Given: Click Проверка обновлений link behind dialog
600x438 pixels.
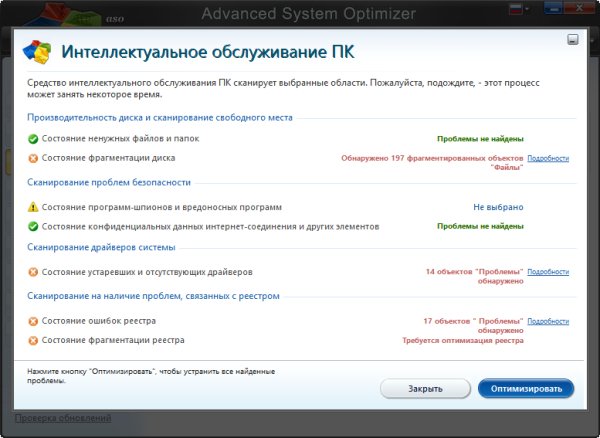Looking at the screenshot, I should coord(63,418).
